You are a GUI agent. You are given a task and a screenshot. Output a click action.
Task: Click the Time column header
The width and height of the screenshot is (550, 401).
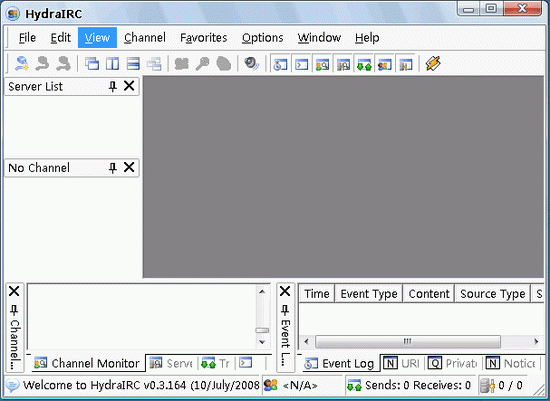pos(317,293)
